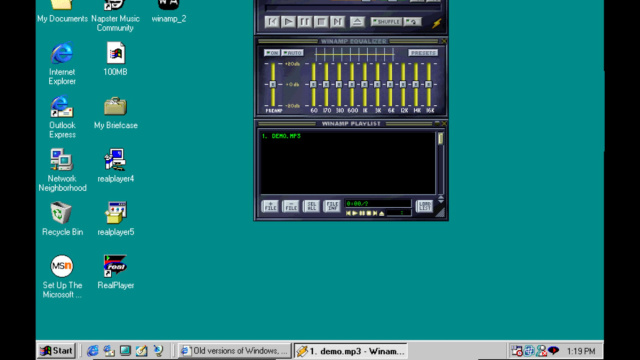The image size is (640, 360).
Task: Adjust the 16K equalizer band slider
Action: (429, 84)
